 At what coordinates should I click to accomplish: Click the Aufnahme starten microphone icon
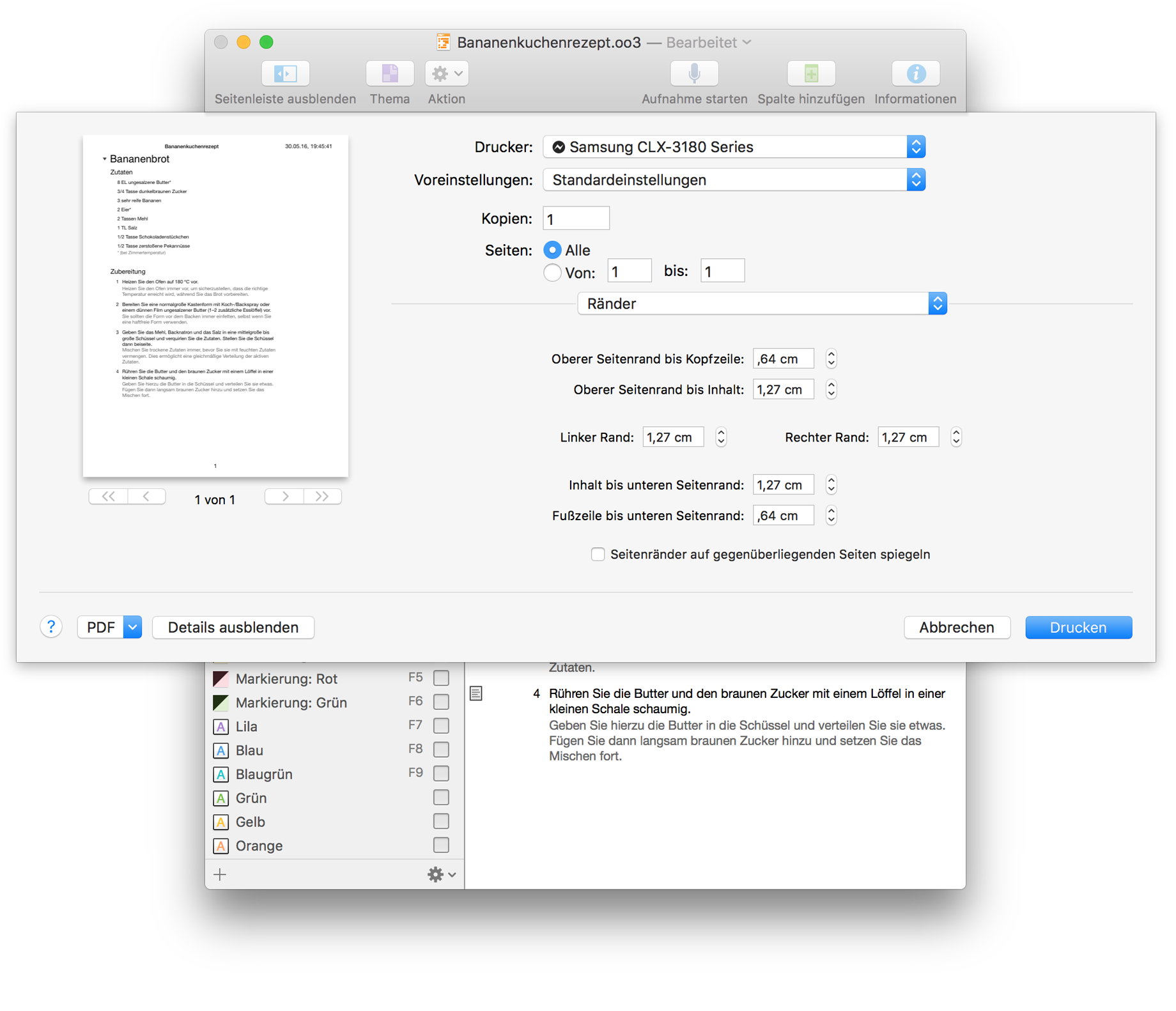(x=694, y=74)
